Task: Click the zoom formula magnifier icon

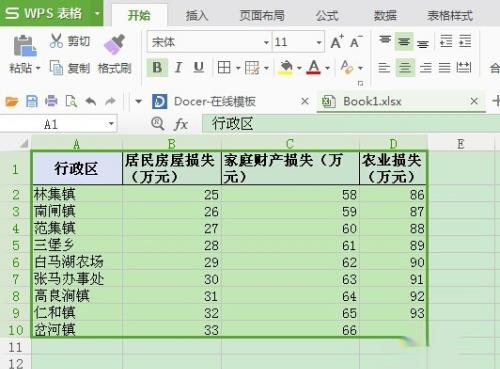Action: pos(157,124)
